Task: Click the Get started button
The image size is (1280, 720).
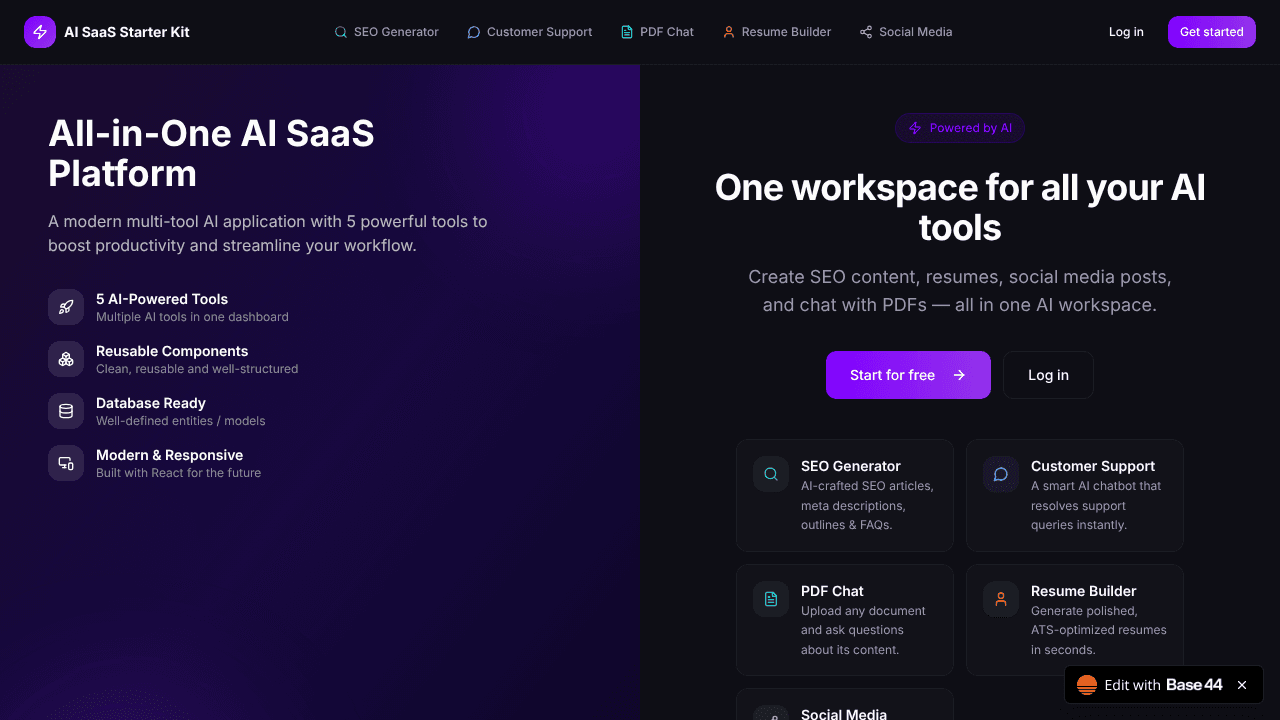Action: point(1212,32)
